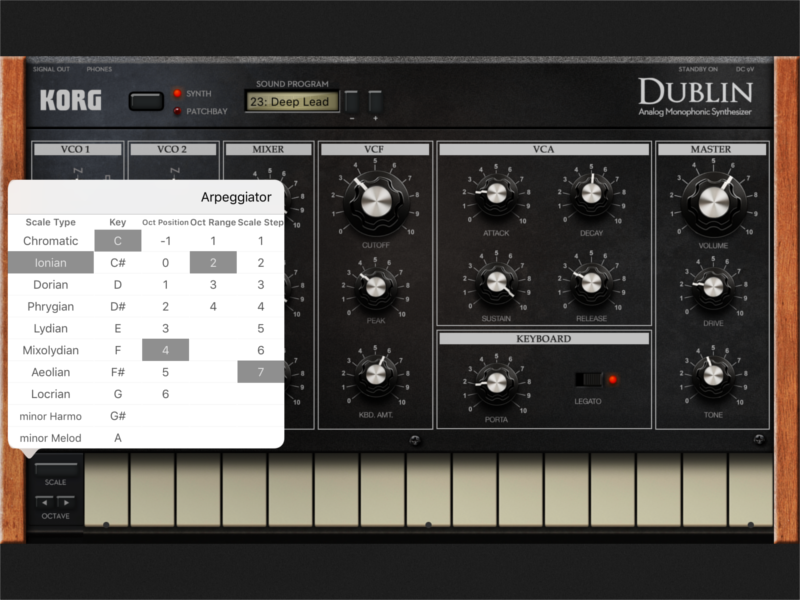The height and width of the screenshot is (600, 800).
Task: Choose the minor Melod scale type
Action: [51, 438]
